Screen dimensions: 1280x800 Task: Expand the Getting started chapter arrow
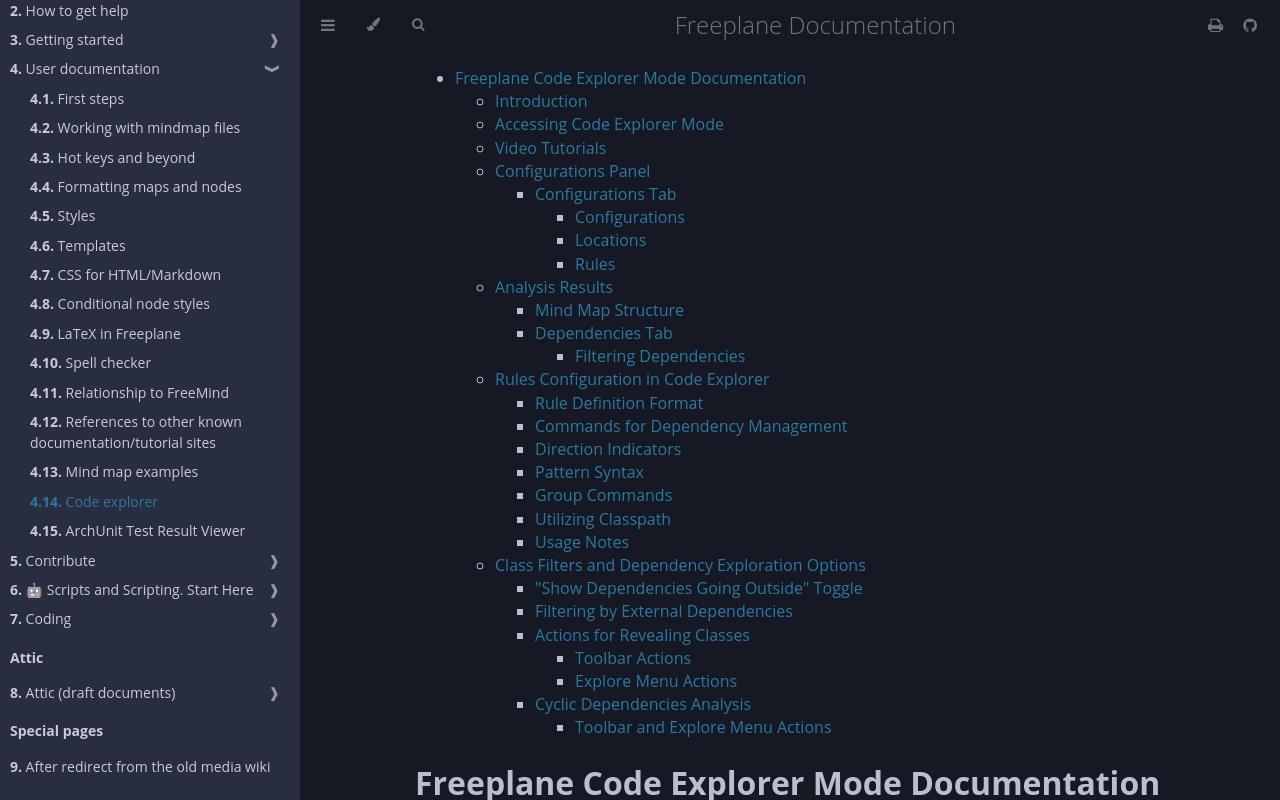coord(273,40)
